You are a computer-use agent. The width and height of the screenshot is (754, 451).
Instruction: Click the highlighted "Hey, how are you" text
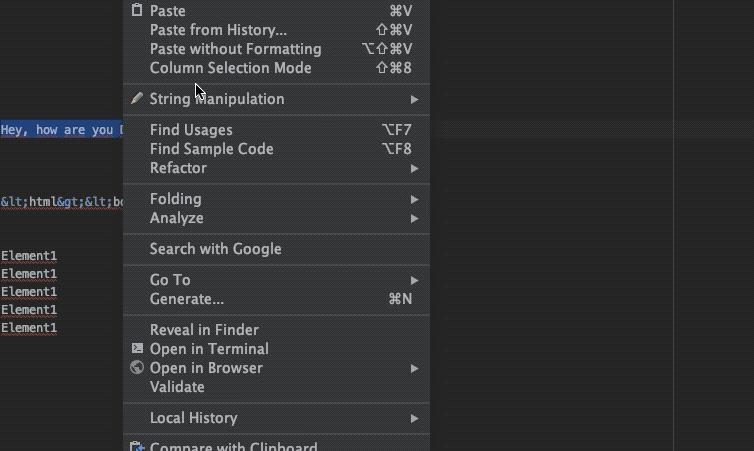pyautogui.click(x=60, y=130)
